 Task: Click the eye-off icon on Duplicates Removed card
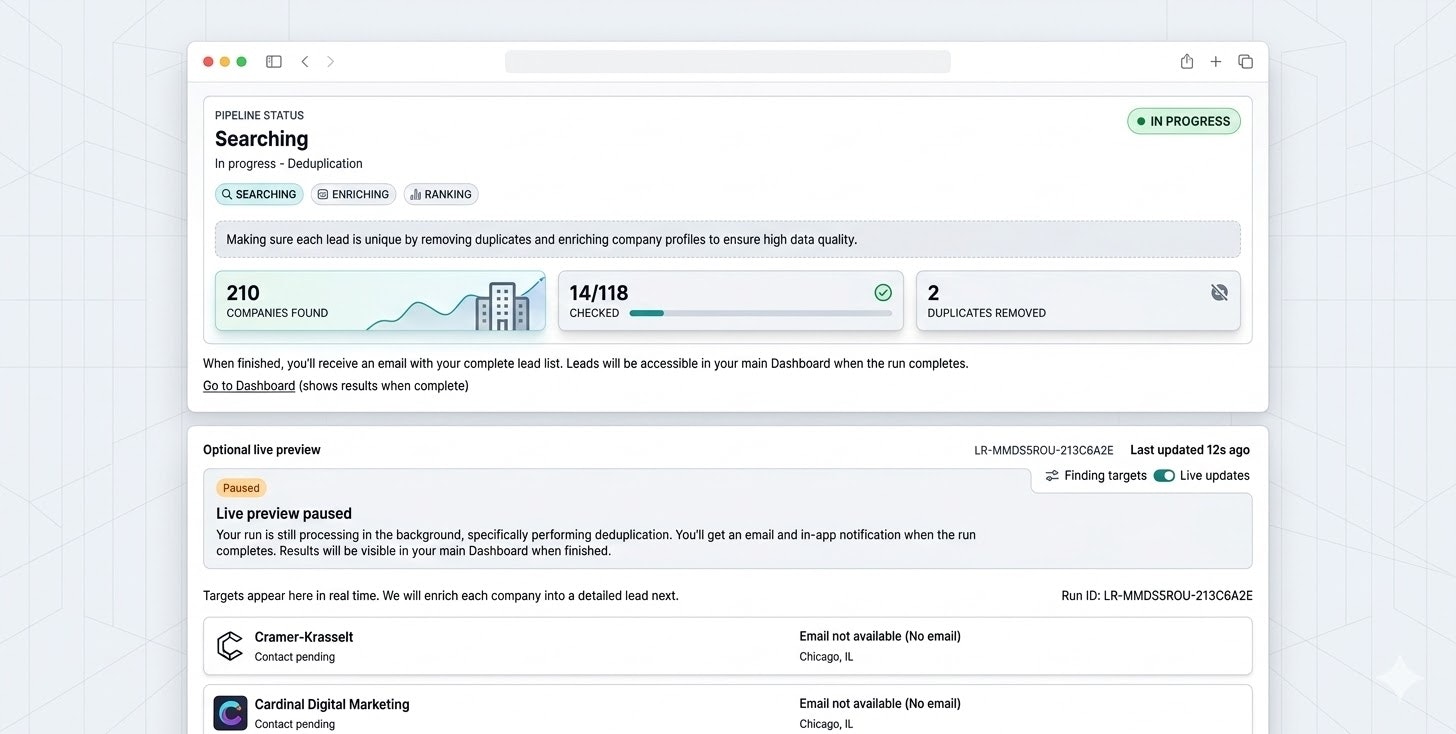tap(1219, 292)
